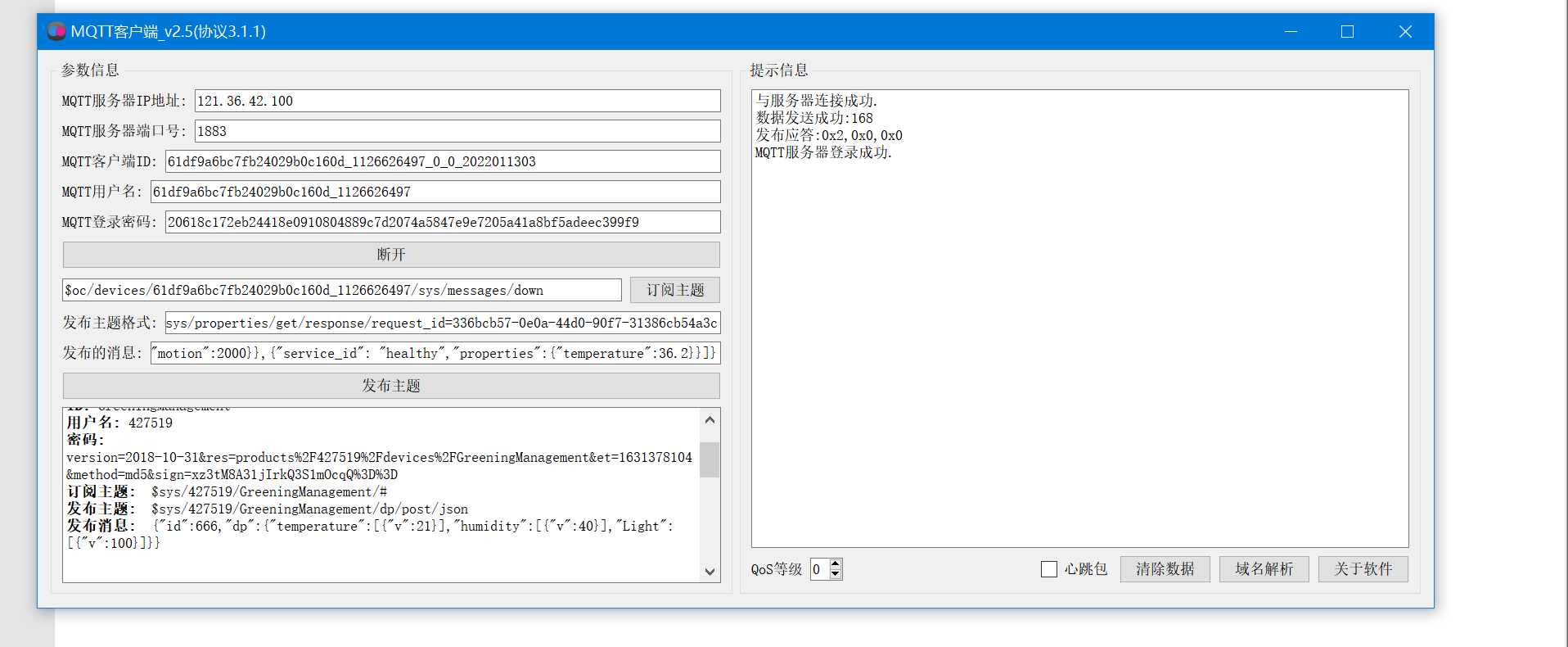Click the 发布的消息 message field

(435, 353)
